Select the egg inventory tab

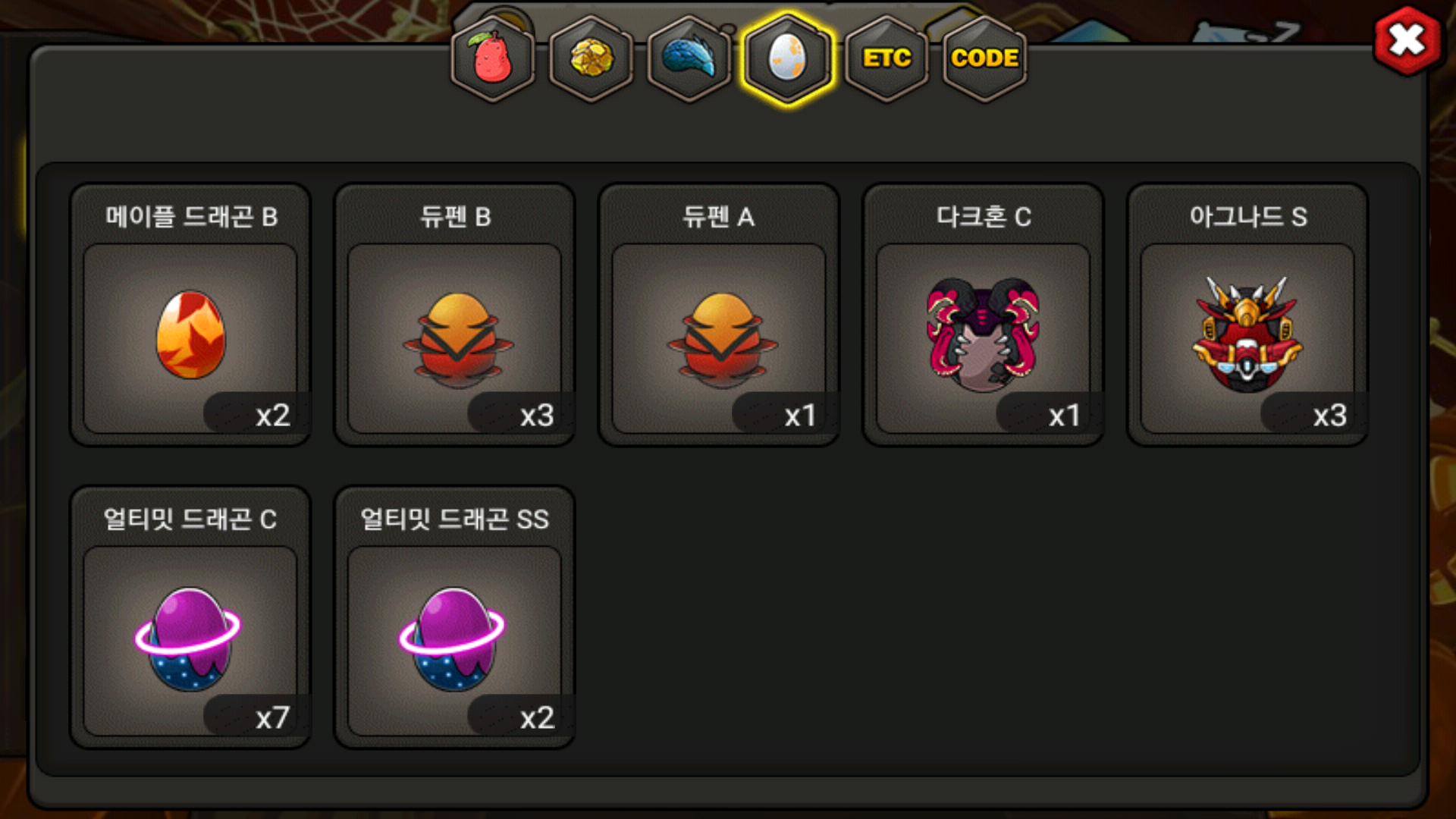tap(788, 58)
